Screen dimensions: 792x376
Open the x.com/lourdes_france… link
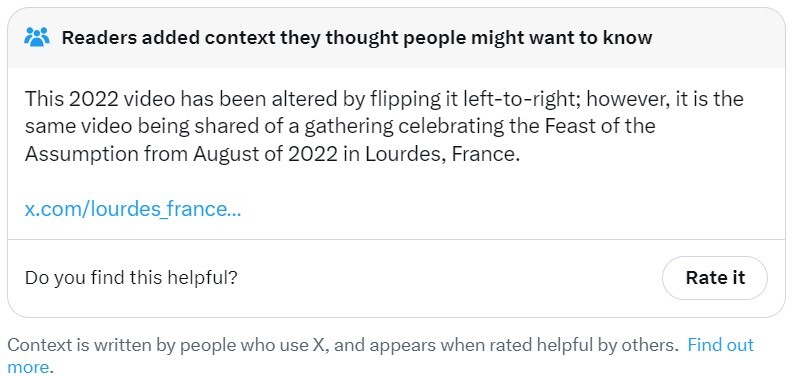coord(133,209)
